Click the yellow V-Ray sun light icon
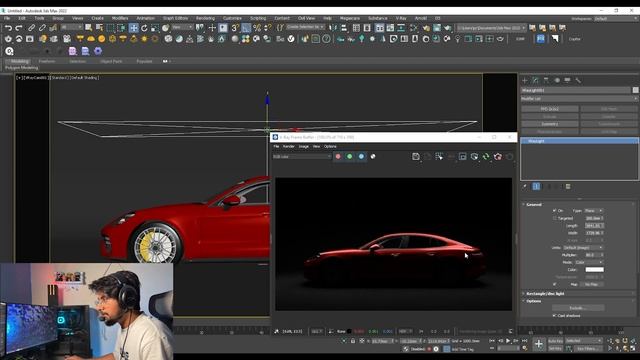This screenshot has height=360, width=640. tap(144, 39)
